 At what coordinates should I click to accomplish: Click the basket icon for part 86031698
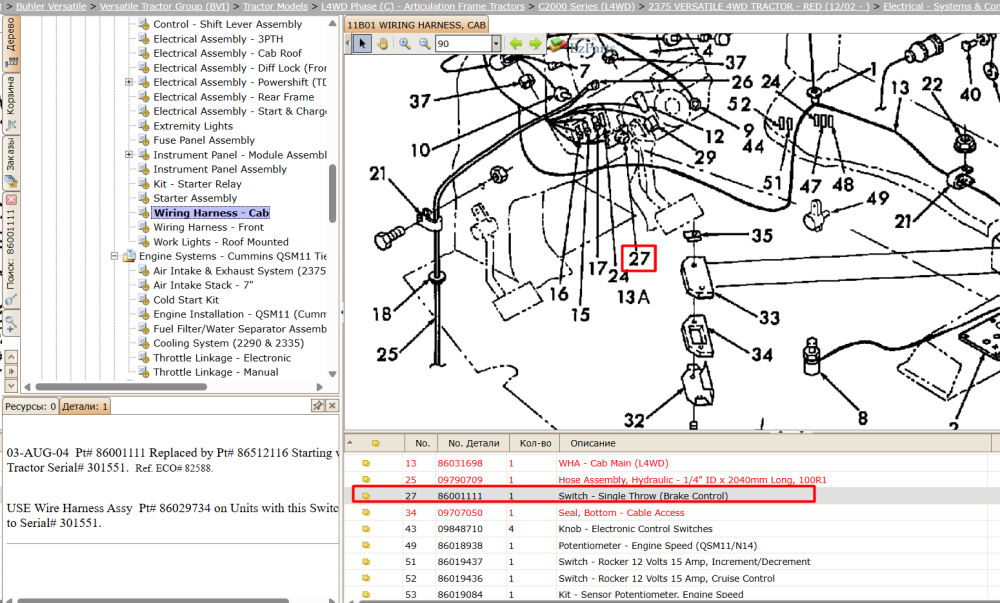[366, 463]
